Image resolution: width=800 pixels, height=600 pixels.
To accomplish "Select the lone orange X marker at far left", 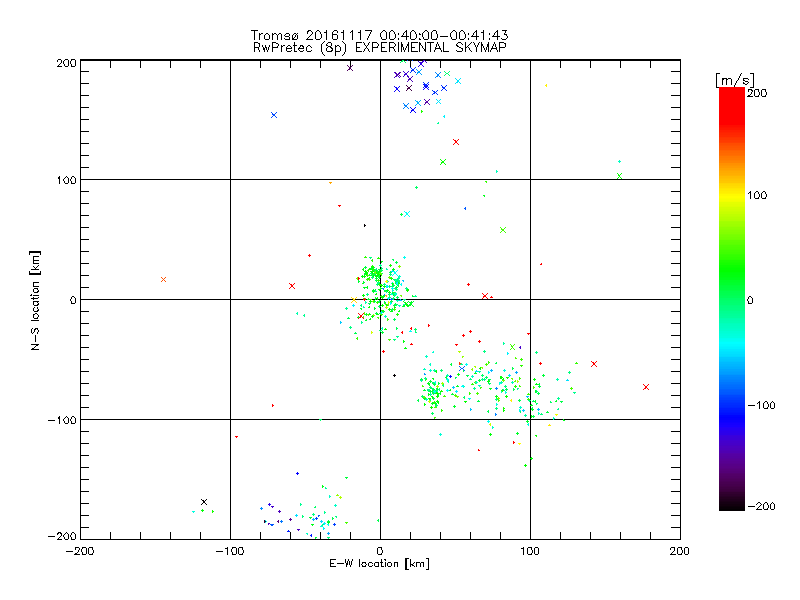I will pos(163,280).
